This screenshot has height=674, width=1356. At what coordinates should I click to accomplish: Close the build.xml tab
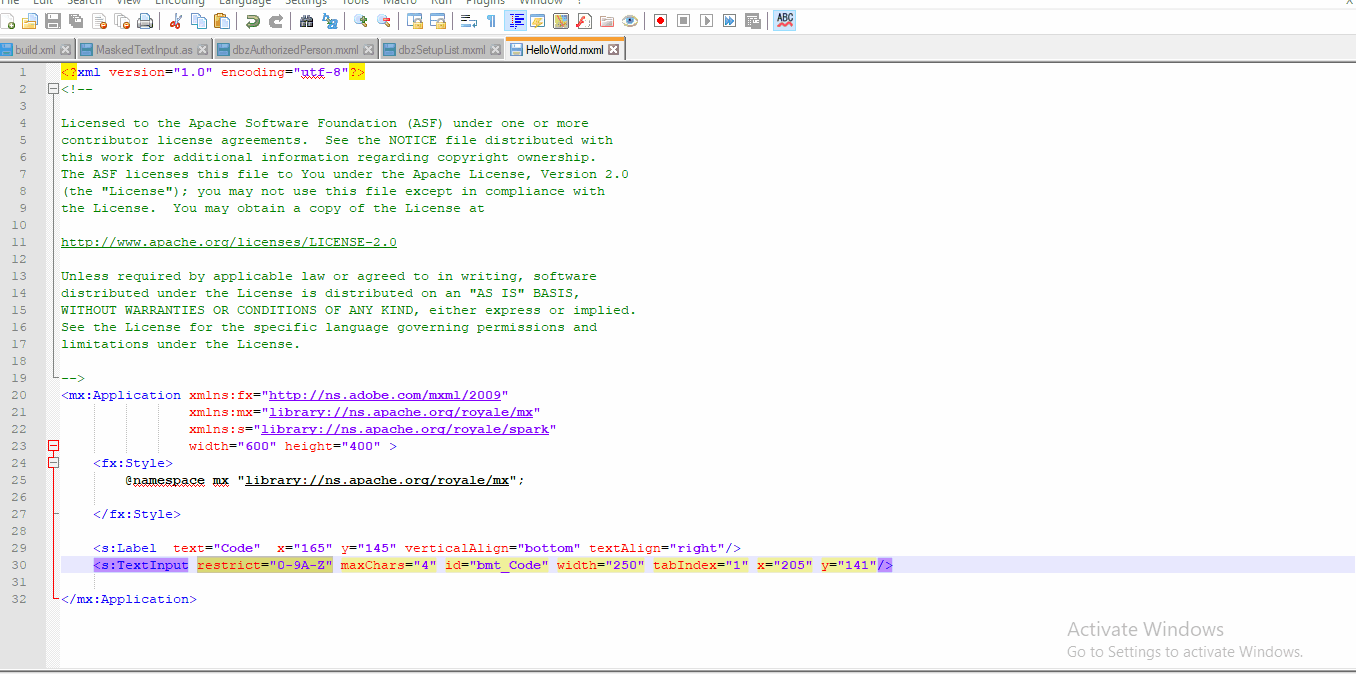[66, 47]
